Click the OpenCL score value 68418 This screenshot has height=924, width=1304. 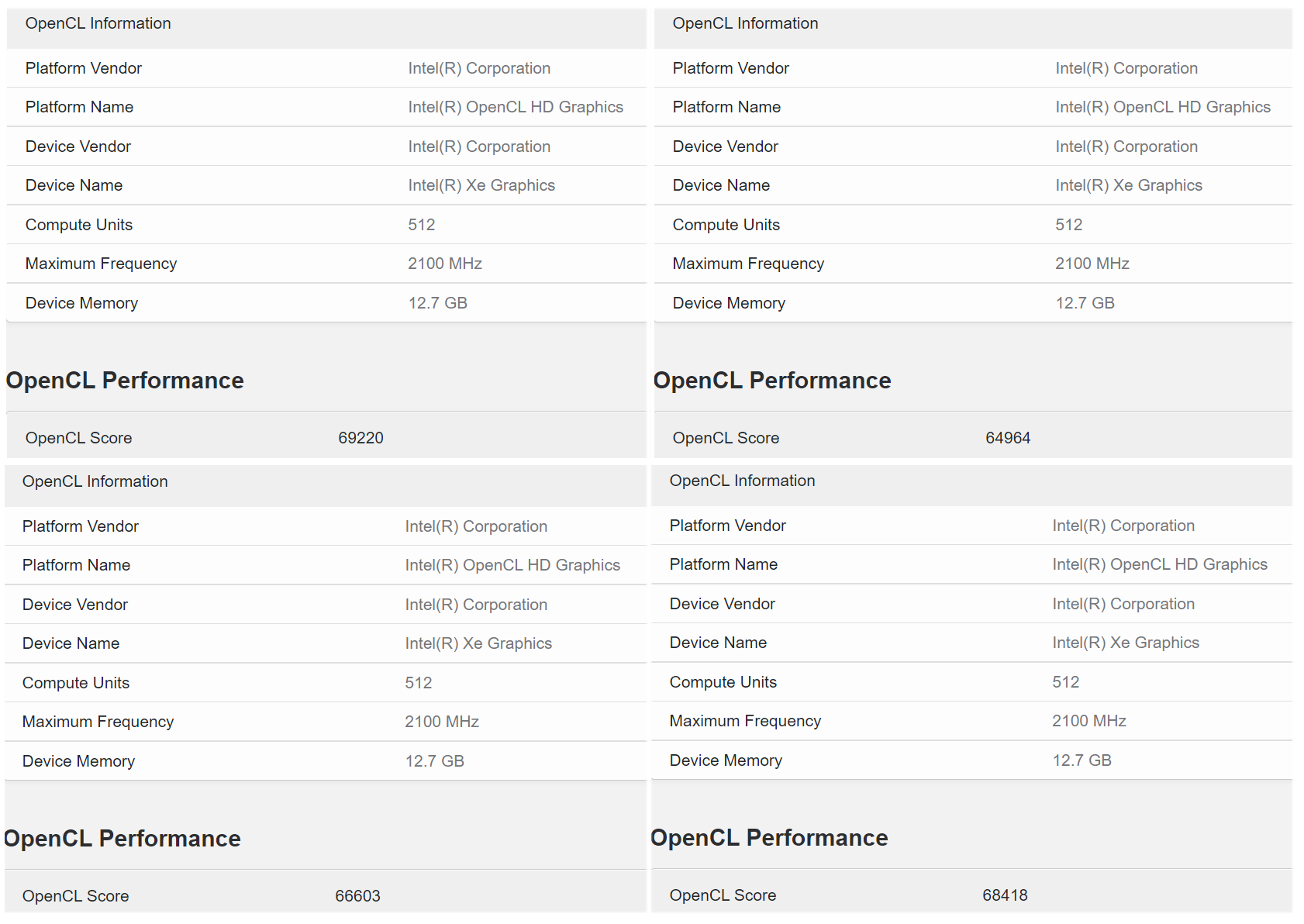tap(1005, 895)
